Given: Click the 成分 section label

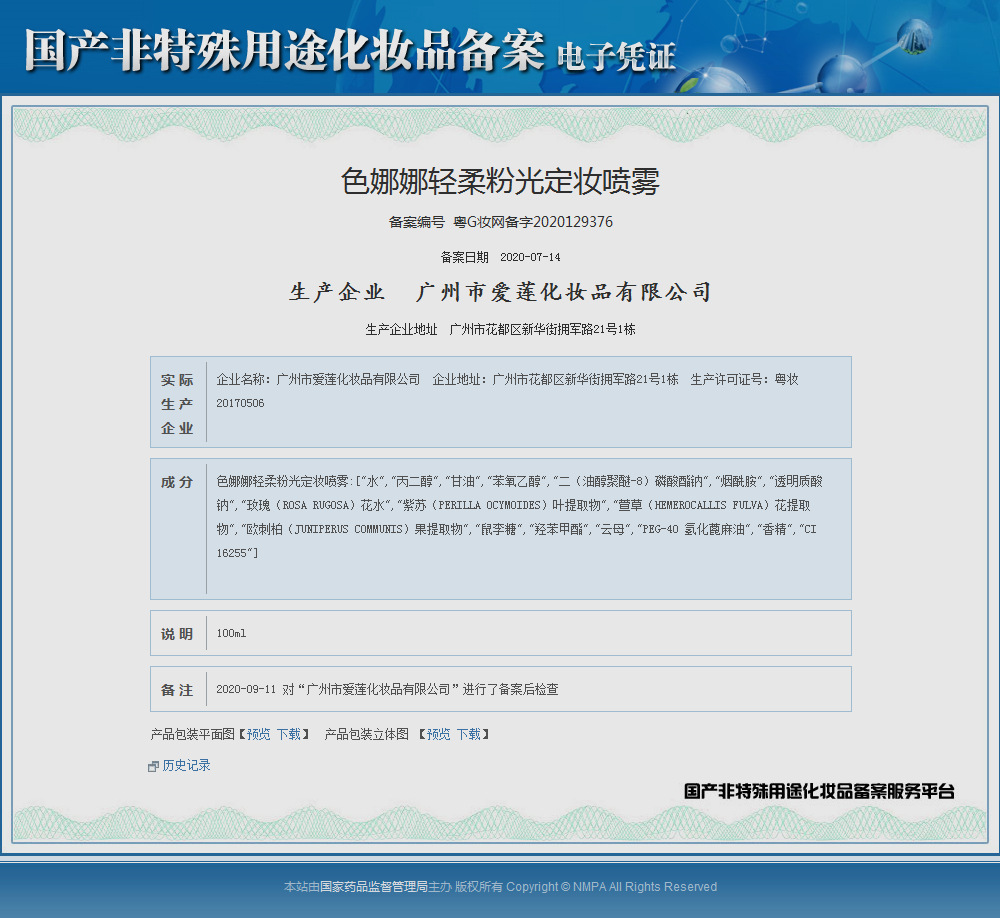Looking at the screenshot, I should (177, 482).
